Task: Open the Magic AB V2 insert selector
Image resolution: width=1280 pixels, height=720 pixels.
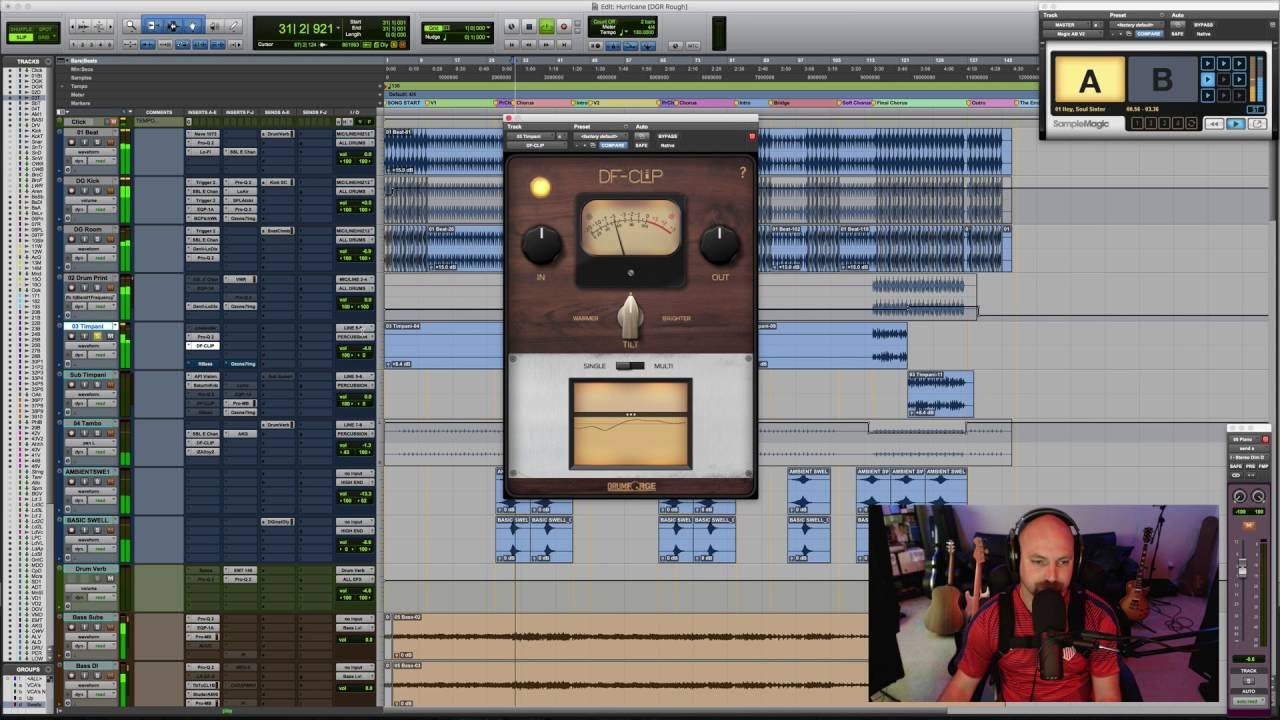Action: click(x=1072, y=34)
